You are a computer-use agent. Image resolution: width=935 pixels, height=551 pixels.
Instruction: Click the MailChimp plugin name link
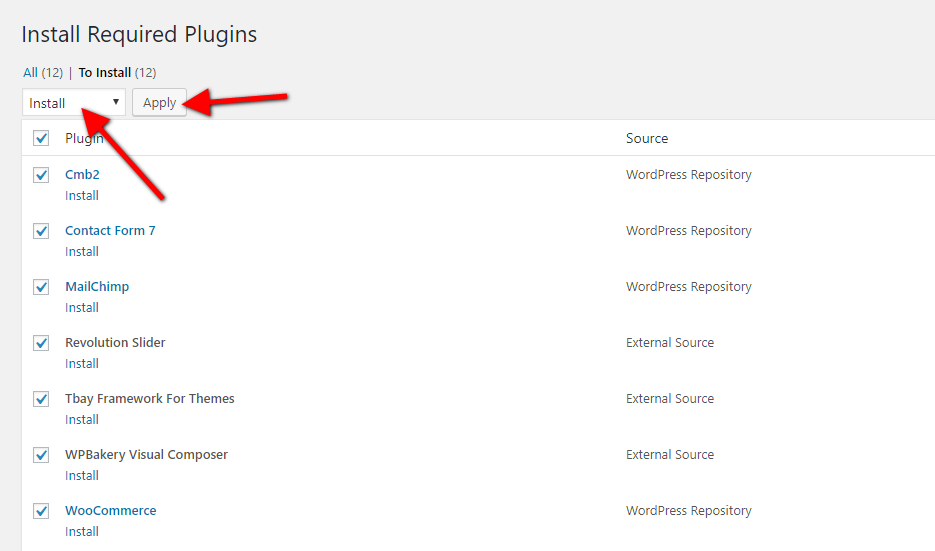click(97, 287)
